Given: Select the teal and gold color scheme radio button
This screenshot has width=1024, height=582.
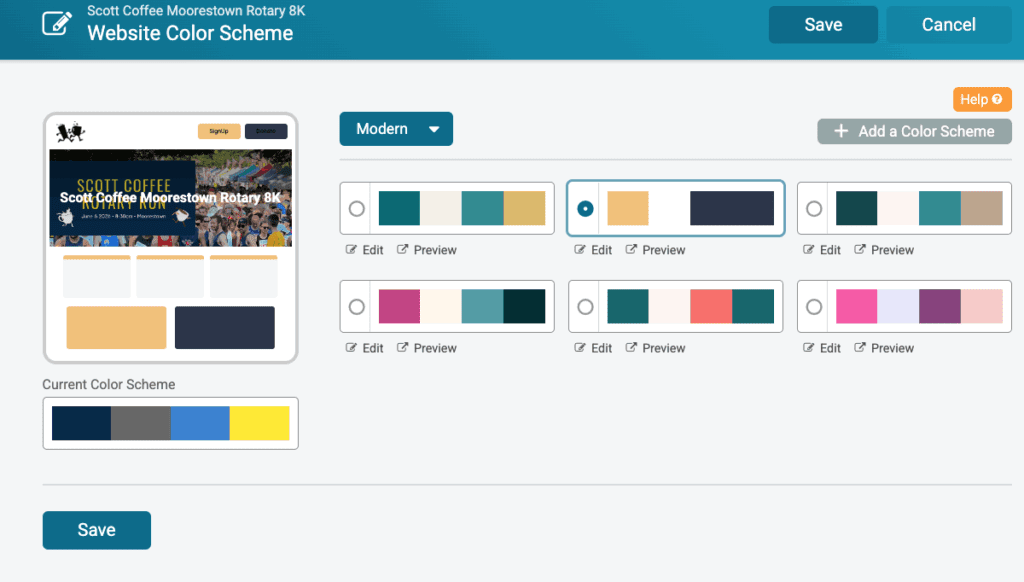Looking at the screenshot, I should pyautogui.click(x=356, y=209).
